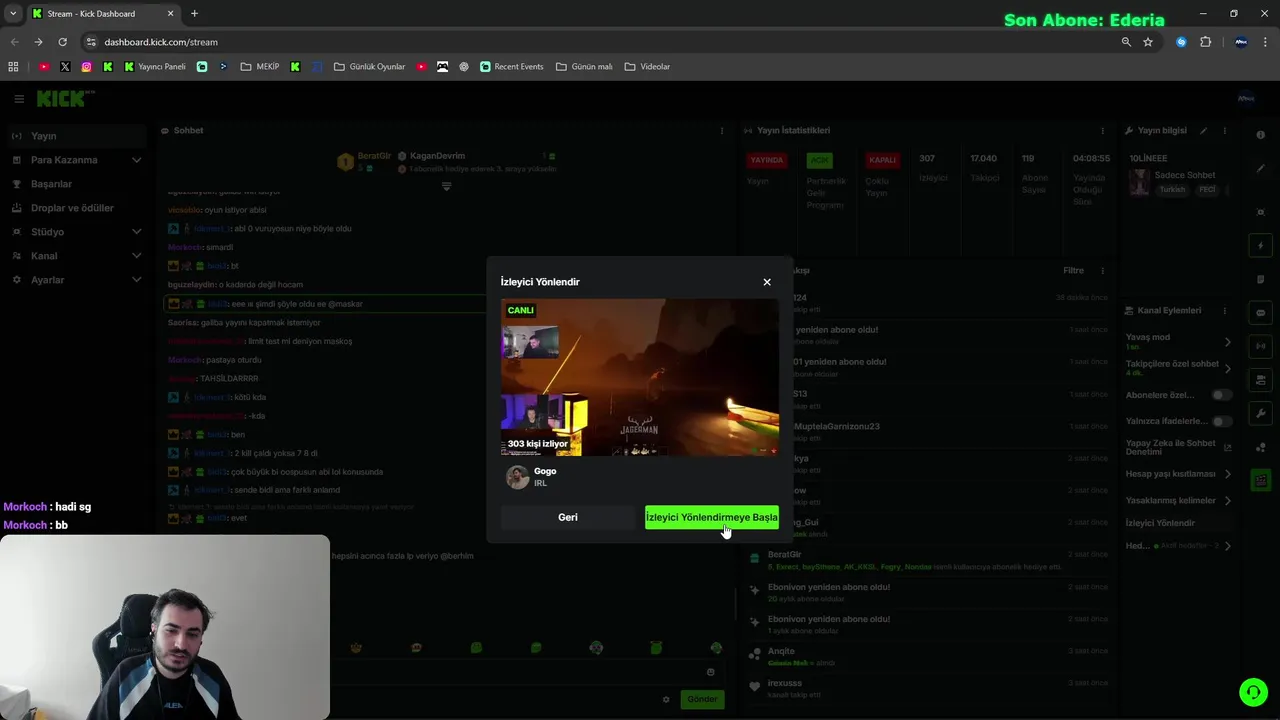Click Gogo's channel avatar in dialog
This screenshot has width=1280, height=720.
point(517,477)
